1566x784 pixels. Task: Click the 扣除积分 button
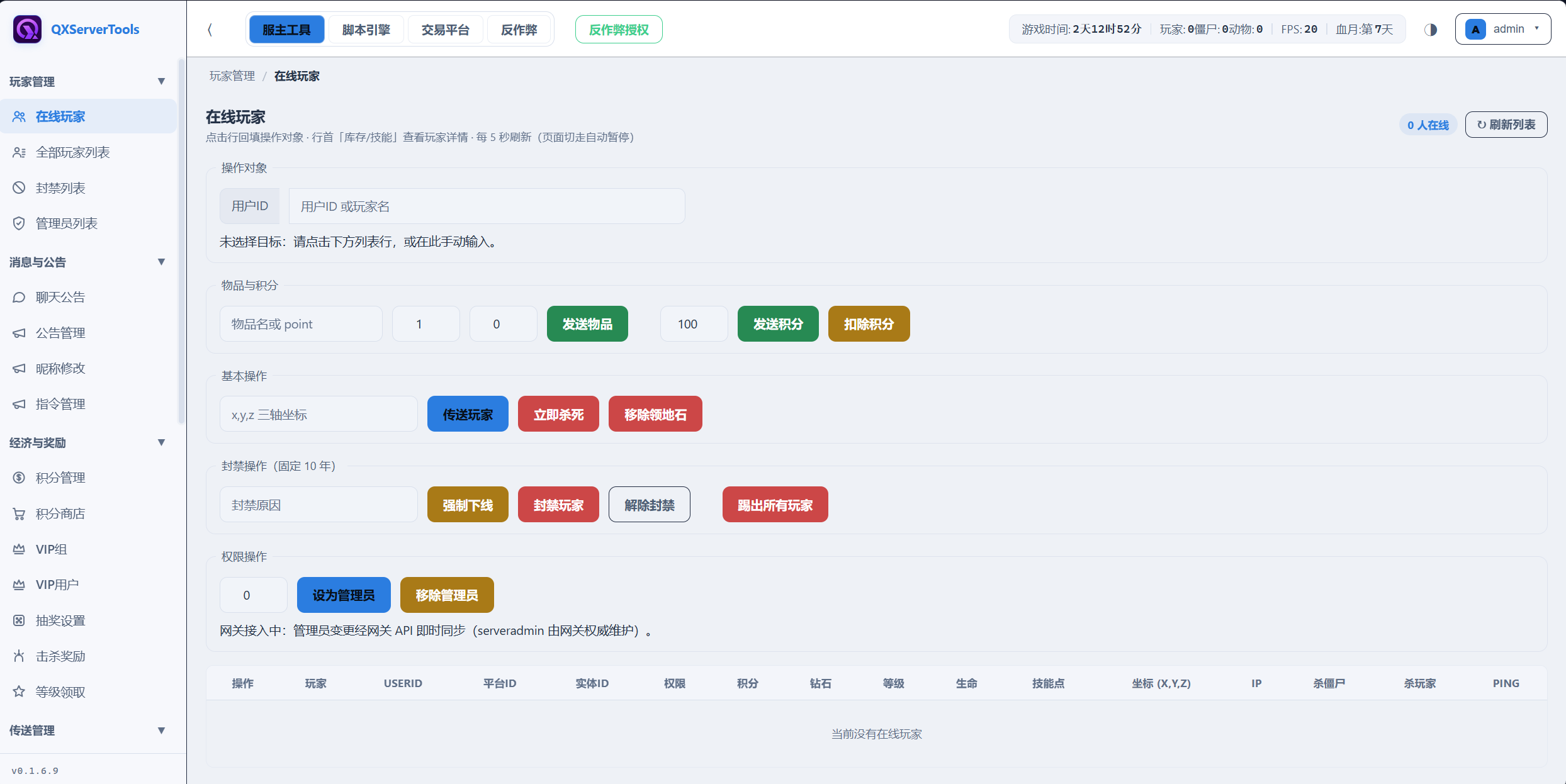(869, 324)
